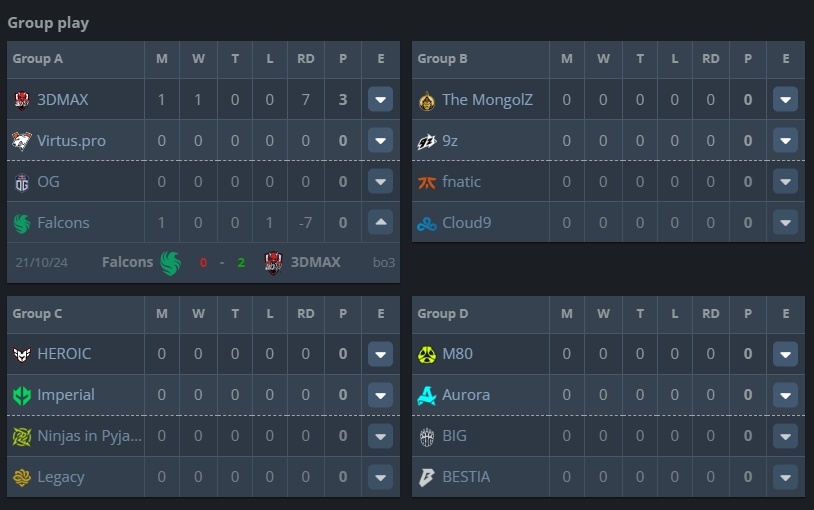Screen dimensions: 814x510
Task: Click the Ninjas in Pyjamas logo icon
Action: [x=22, y=436]
